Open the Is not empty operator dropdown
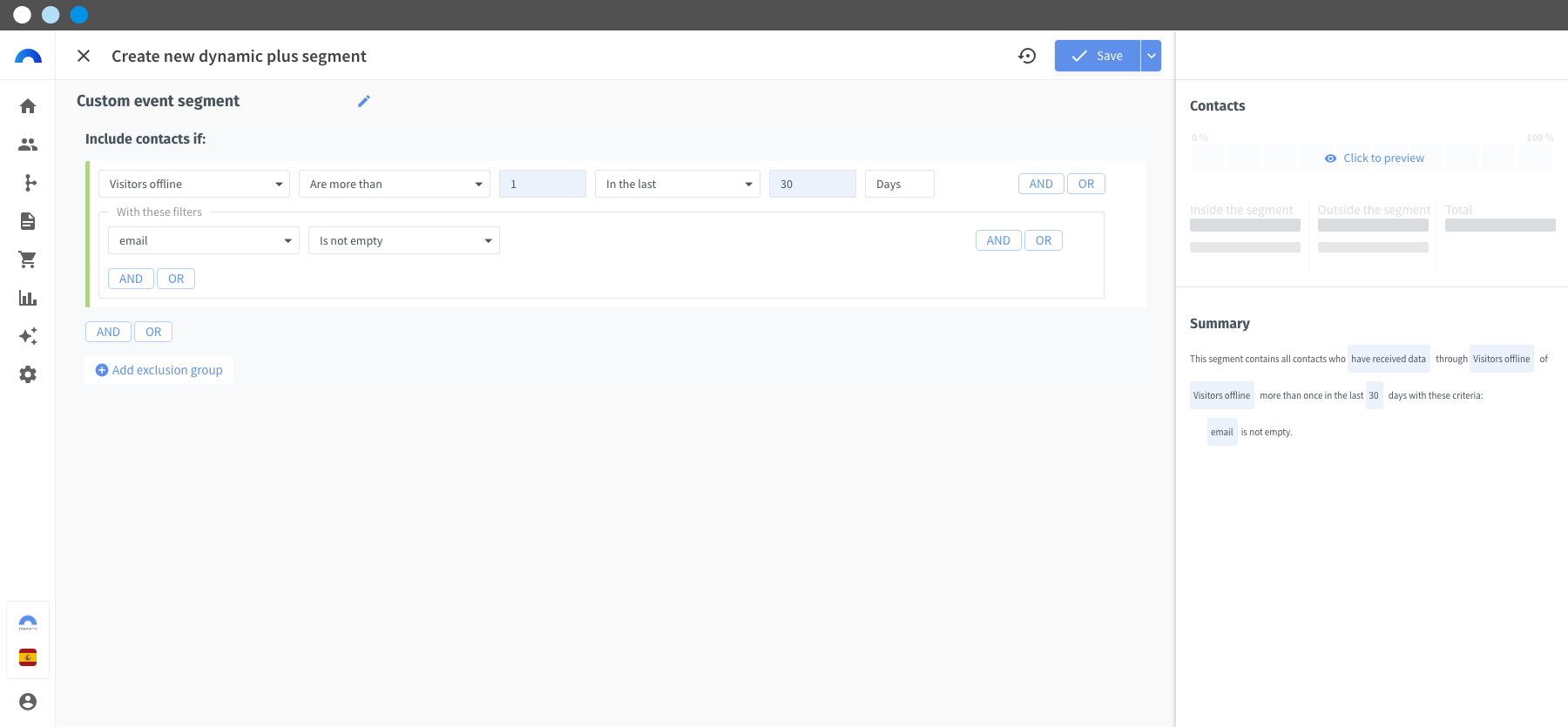The image size is (1568, 727). (x=404, y=240)
